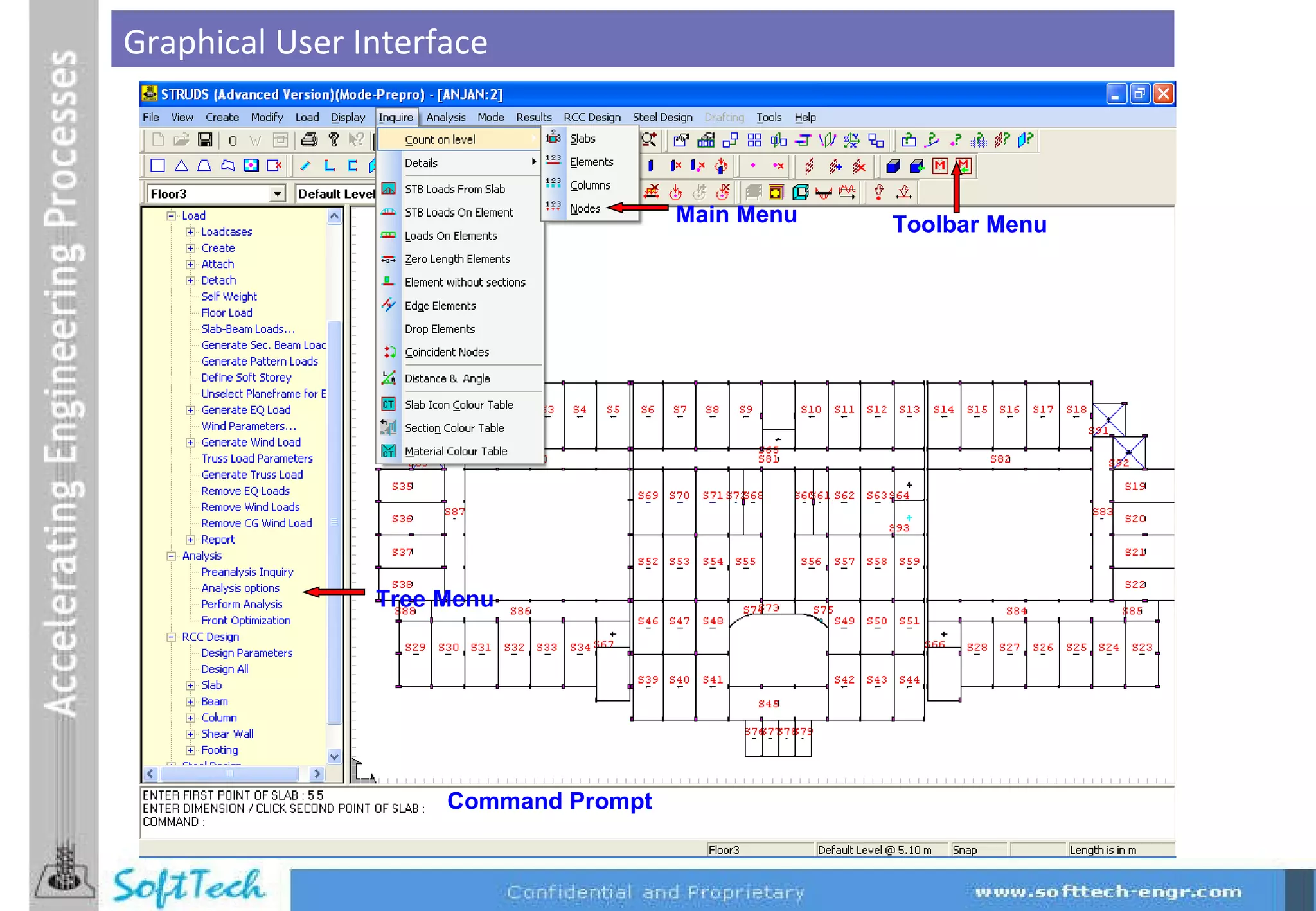Select the trapezoidal slab tool
The image size is (1316, 911).
(x=204, y=166)
